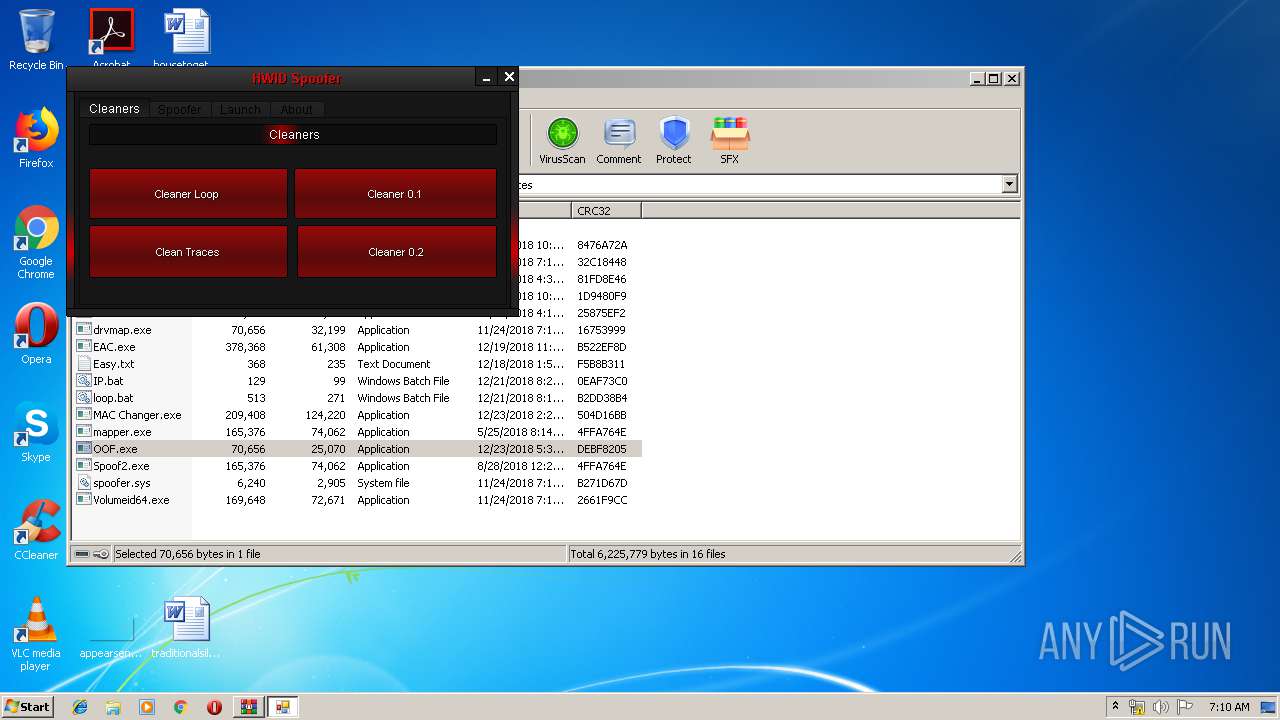Expand the WinRAR address path dropdown
Viewport: 1280px width, 720px height.
click(1009, 185)
